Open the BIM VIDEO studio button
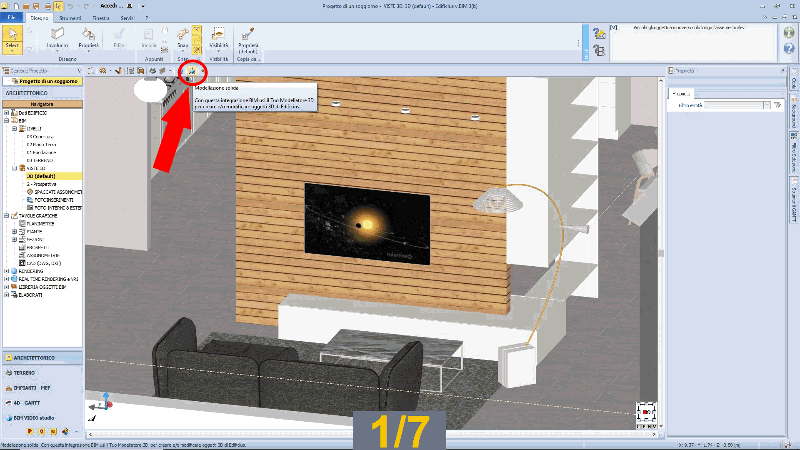 [42, 418]
